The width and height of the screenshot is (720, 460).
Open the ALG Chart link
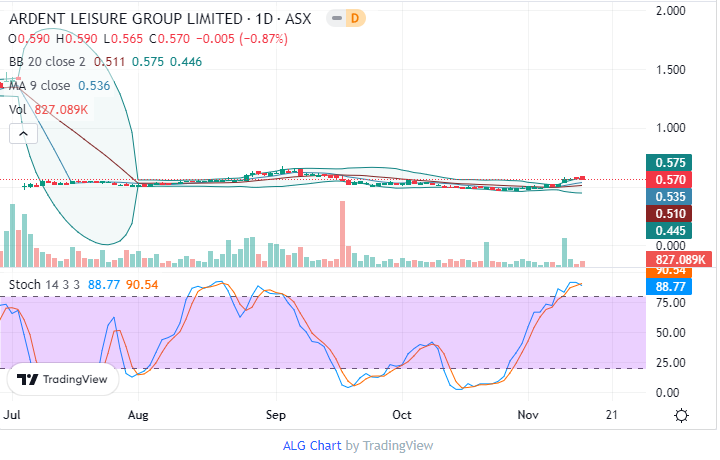[x=313, y=445]
